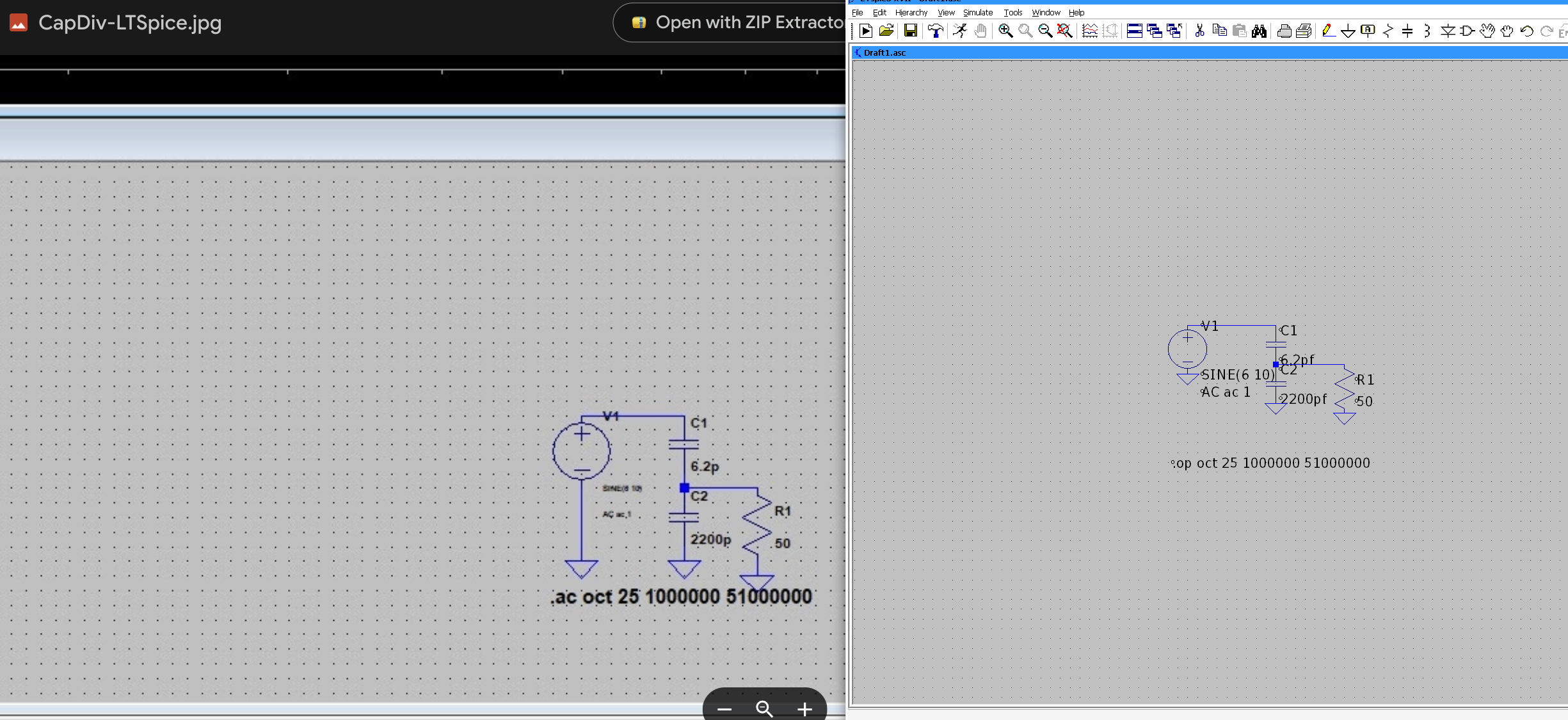Select the 'SINE(6 10)' source value in LTspice

(1238, 374)
